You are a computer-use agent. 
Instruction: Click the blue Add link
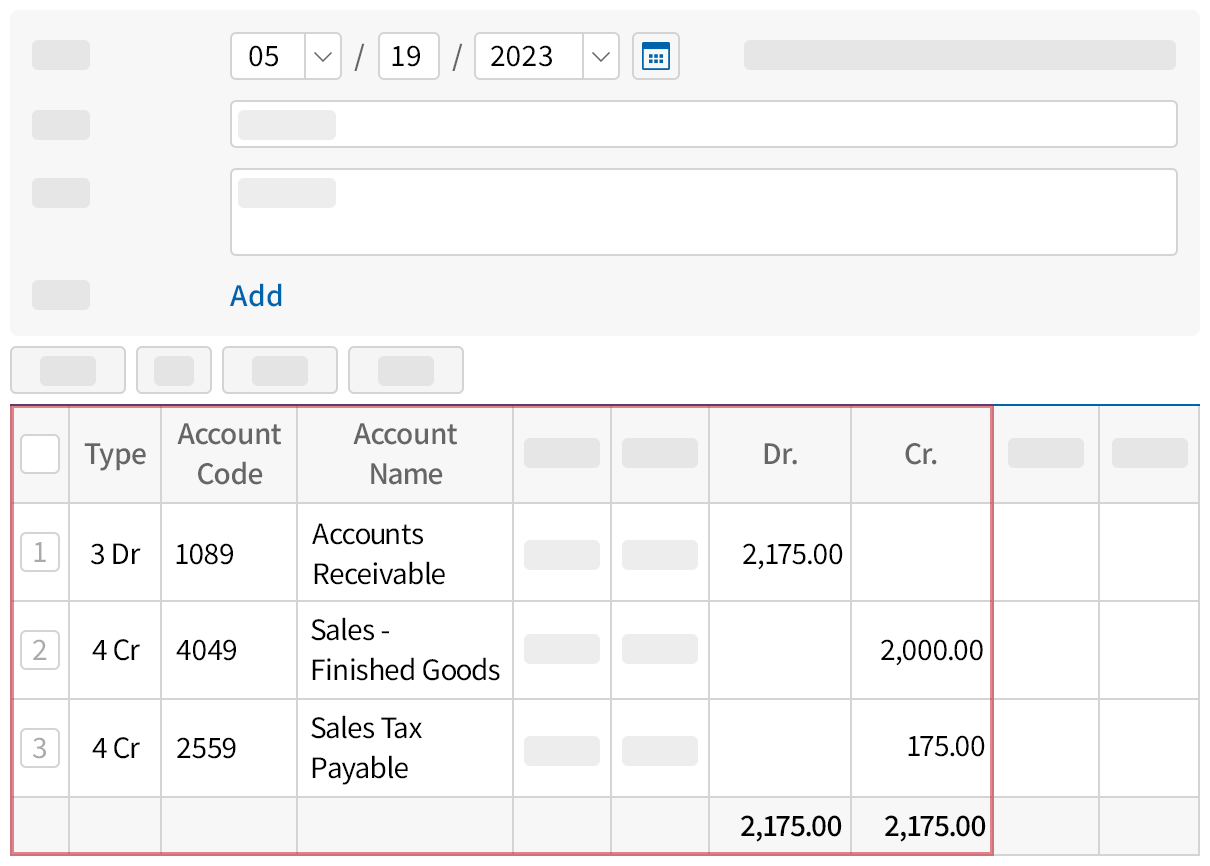tap(256, 296)
